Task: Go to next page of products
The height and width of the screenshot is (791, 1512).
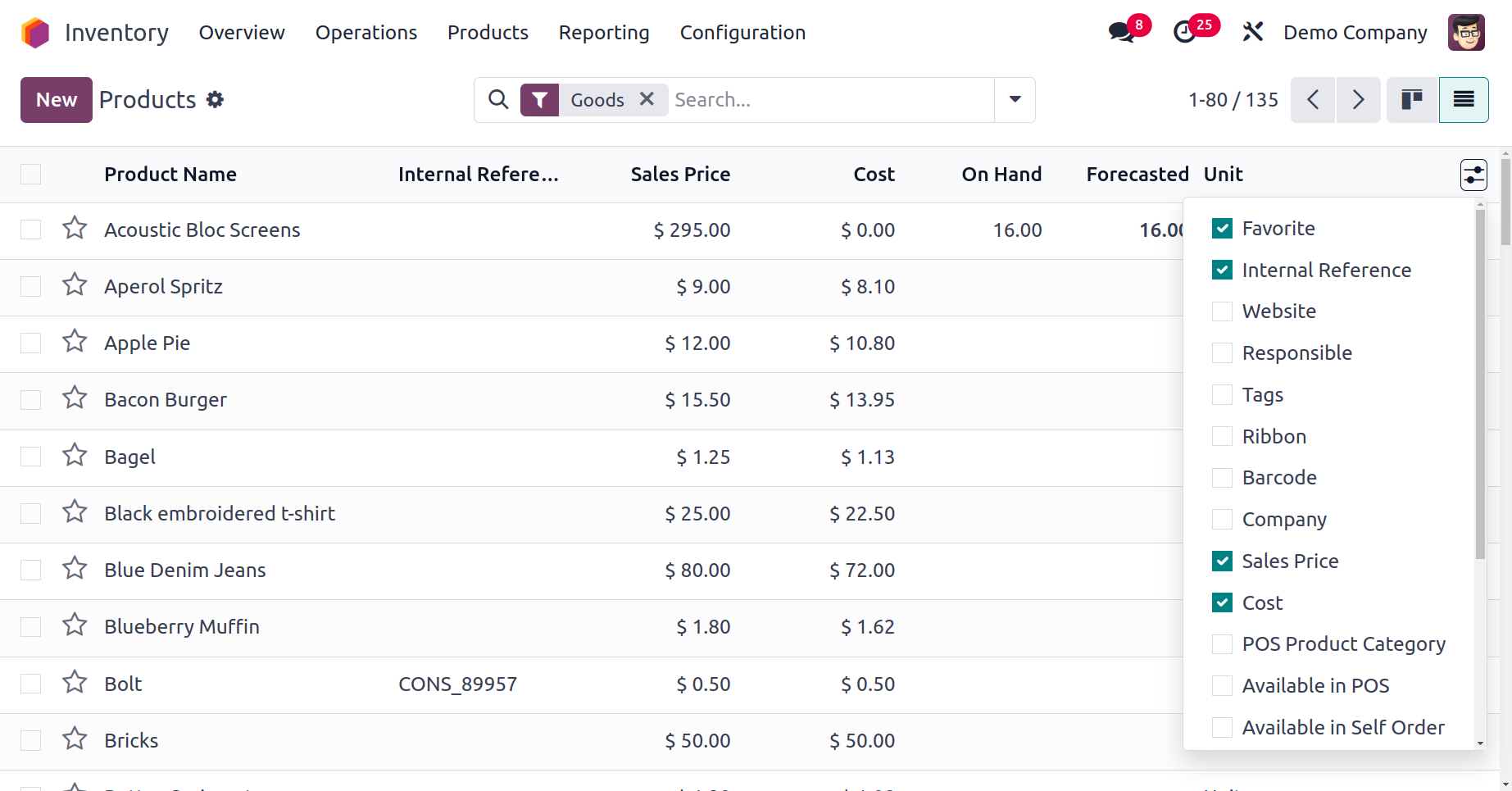Action: point(1358,100)
